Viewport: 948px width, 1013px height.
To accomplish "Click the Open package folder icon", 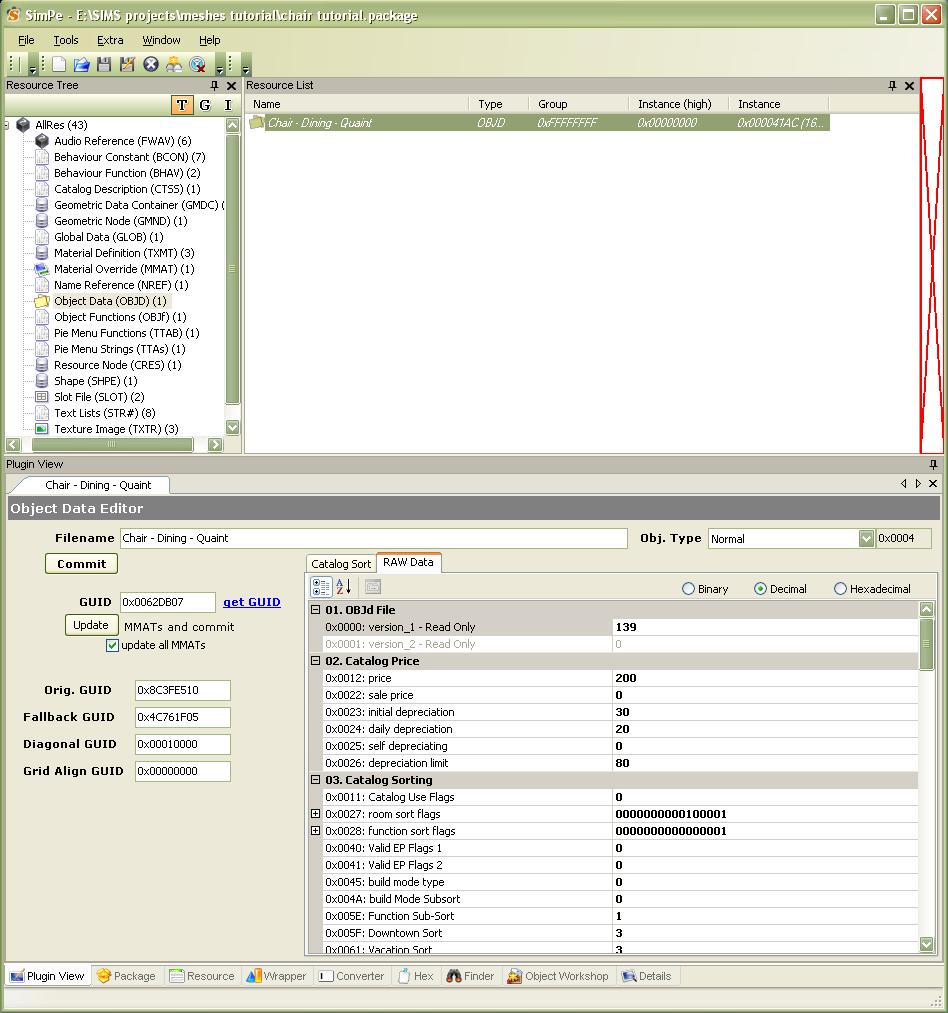I will (x=81, y=64).
